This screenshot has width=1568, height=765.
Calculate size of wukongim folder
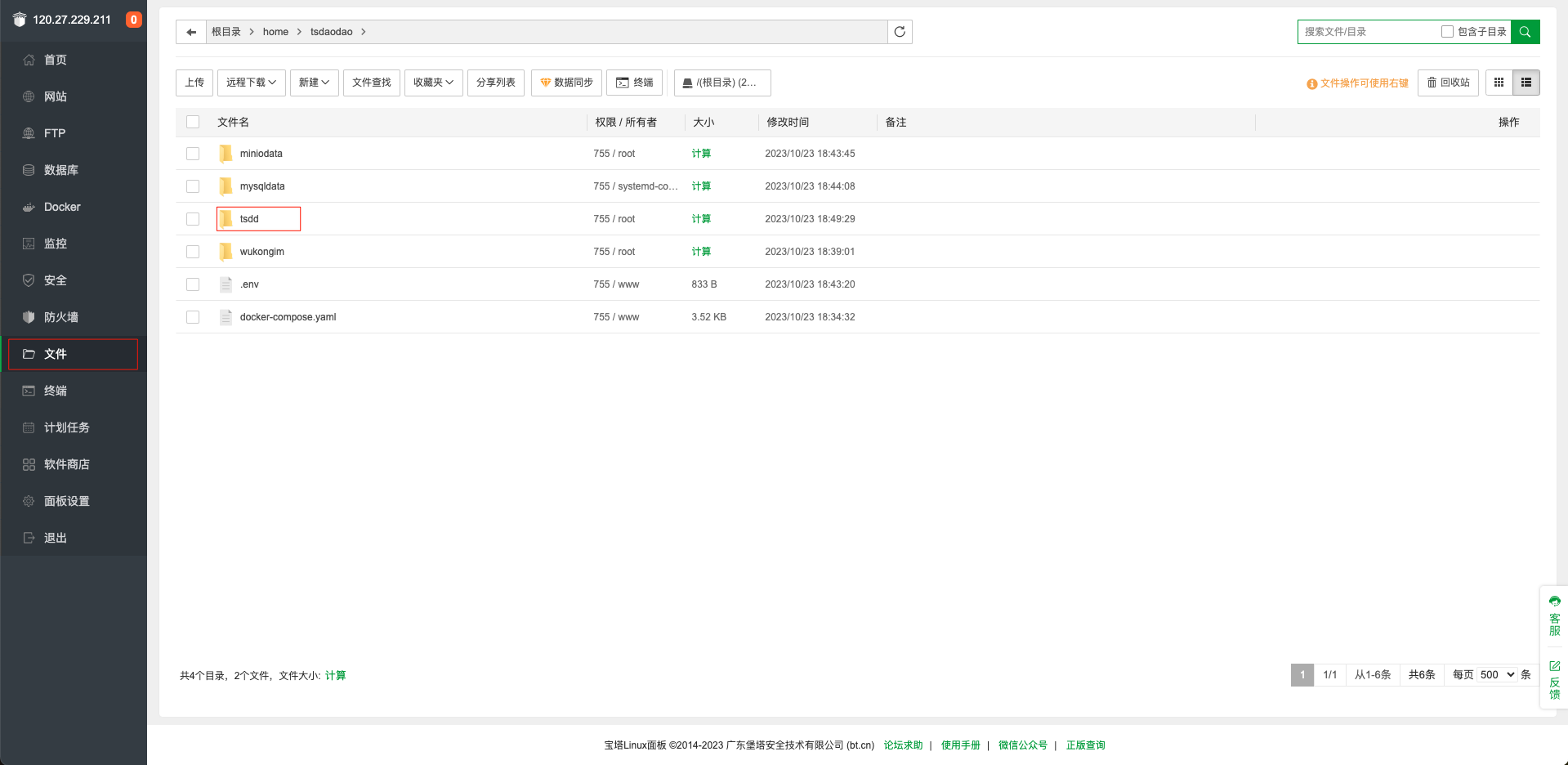[701, 252]
